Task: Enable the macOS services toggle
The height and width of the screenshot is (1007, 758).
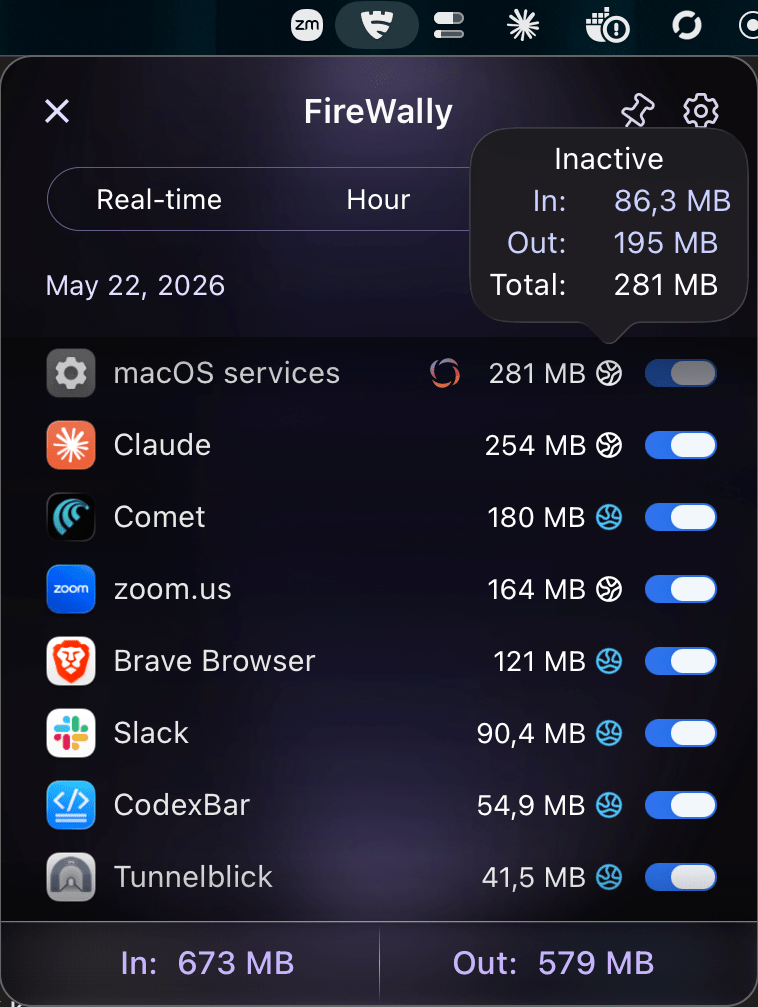Action: (x=681, y=373)
